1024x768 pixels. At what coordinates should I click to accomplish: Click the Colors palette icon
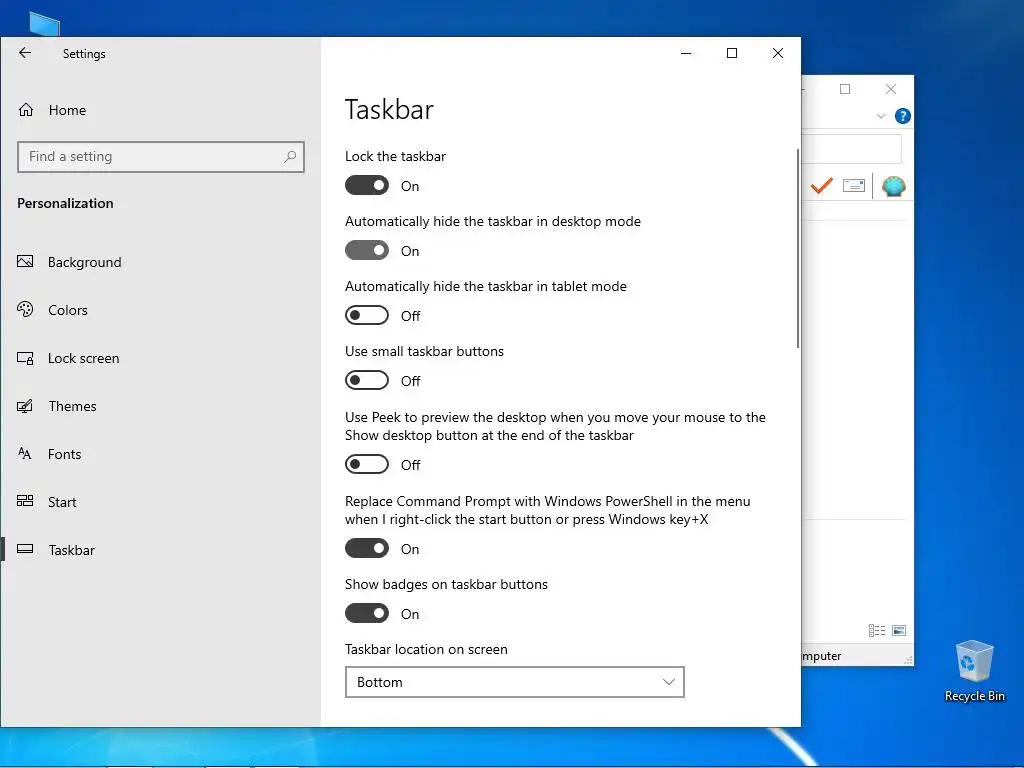25,309
